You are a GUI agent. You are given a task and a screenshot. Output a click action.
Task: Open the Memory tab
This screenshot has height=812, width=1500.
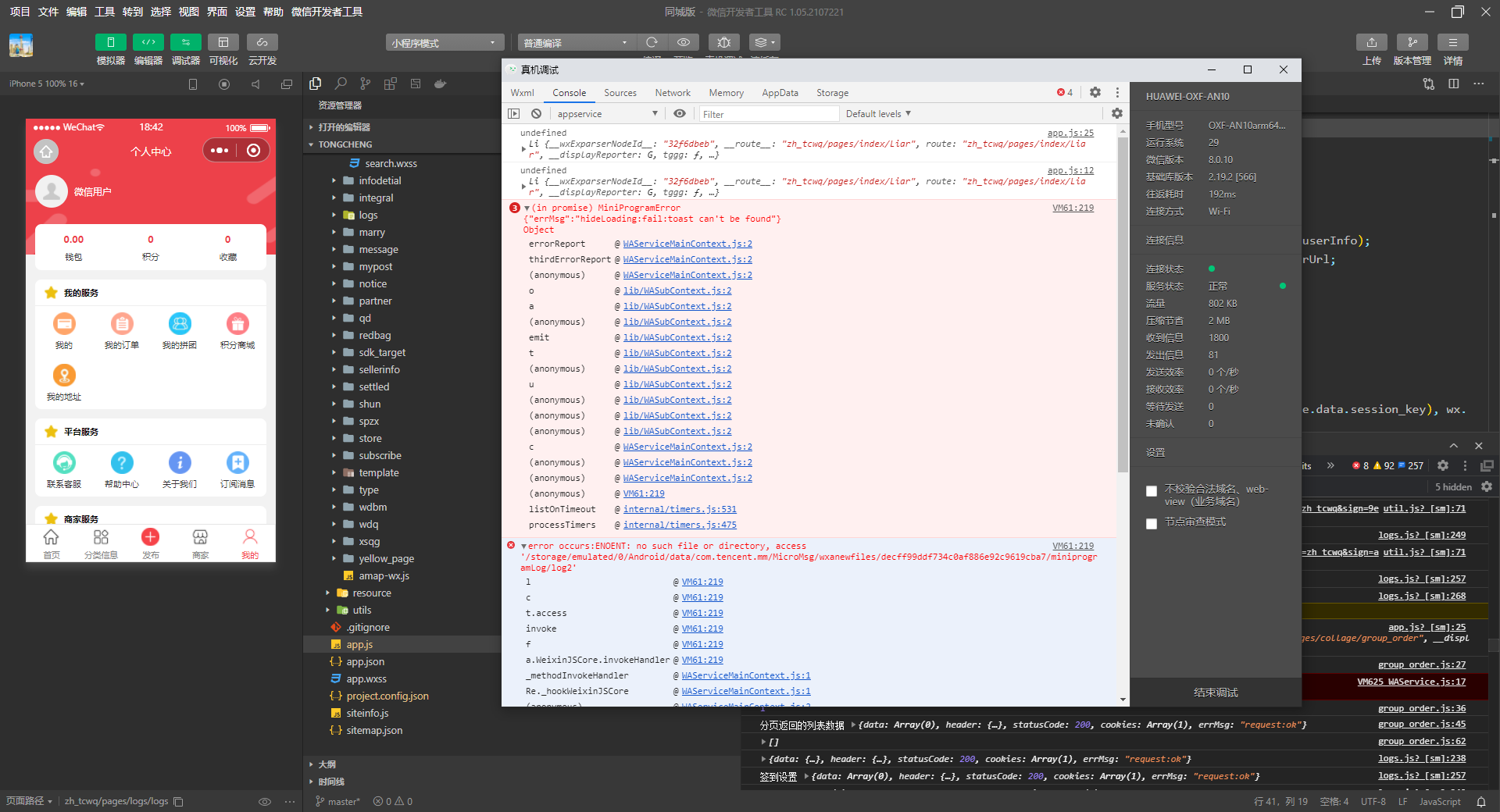coord(726,92)
